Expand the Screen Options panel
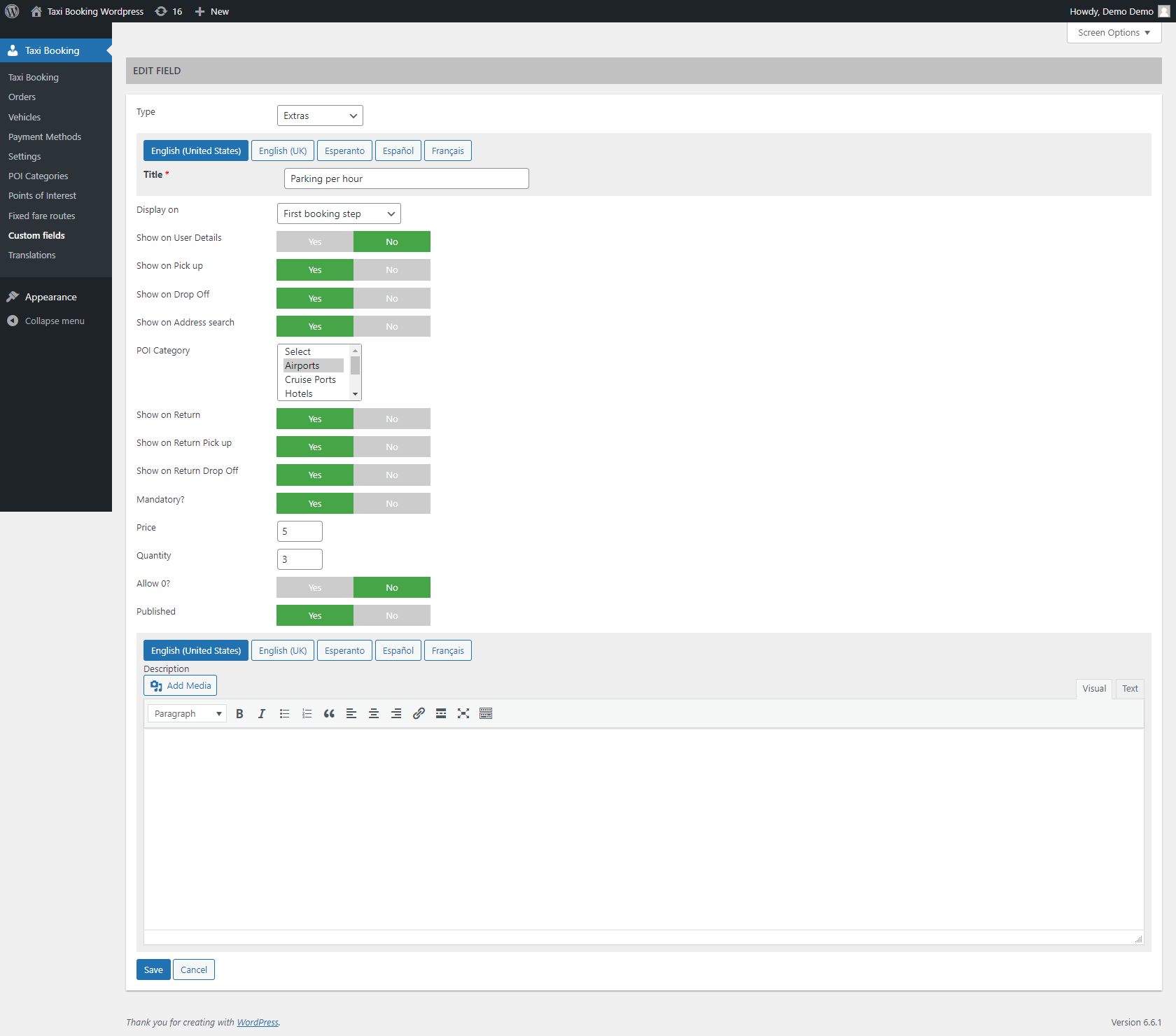 click(x=1114, y=33)
